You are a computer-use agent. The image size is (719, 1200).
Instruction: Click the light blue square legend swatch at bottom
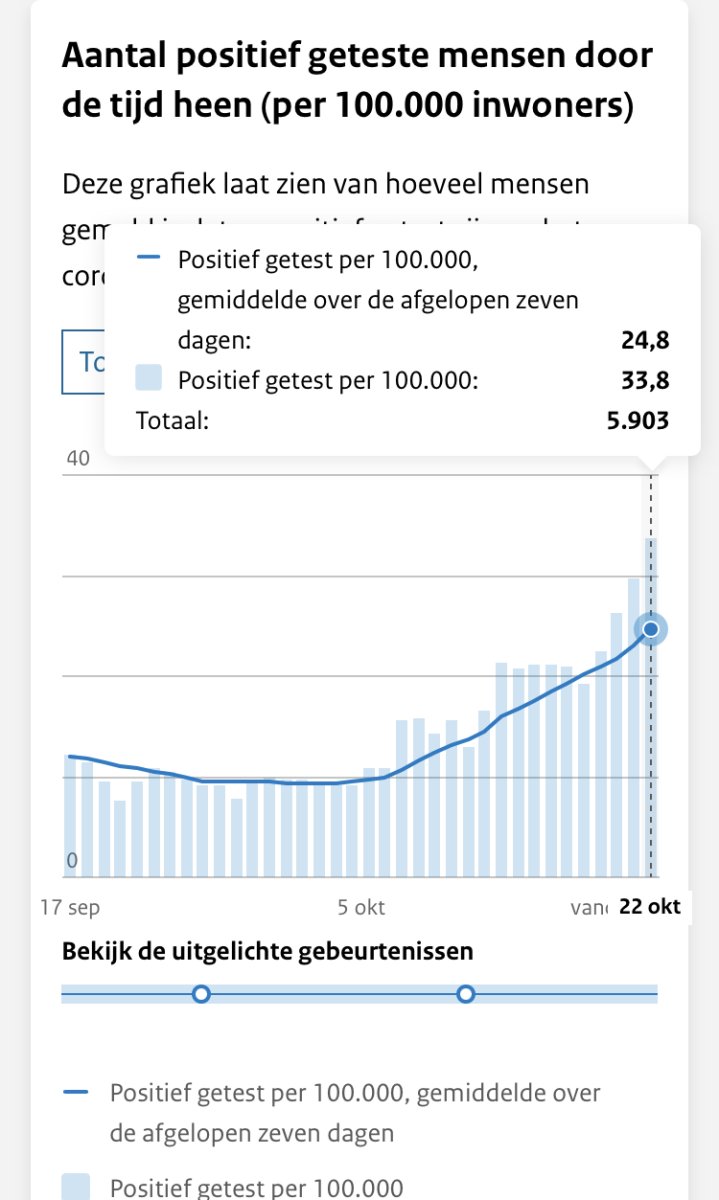75,1187
